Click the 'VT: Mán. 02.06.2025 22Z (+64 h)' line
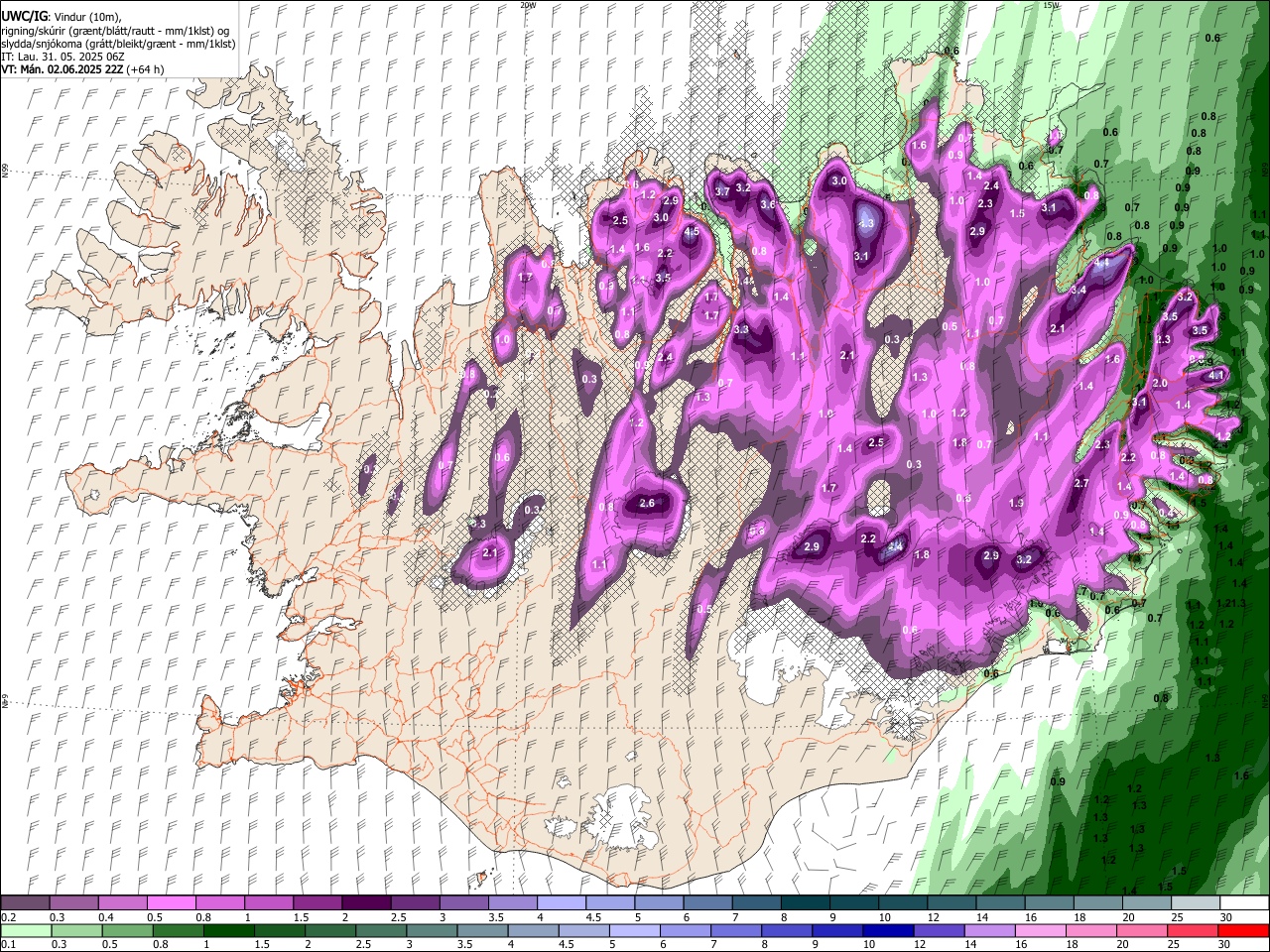The height and width of the screenshot is (952, 1270). point(83,69)
